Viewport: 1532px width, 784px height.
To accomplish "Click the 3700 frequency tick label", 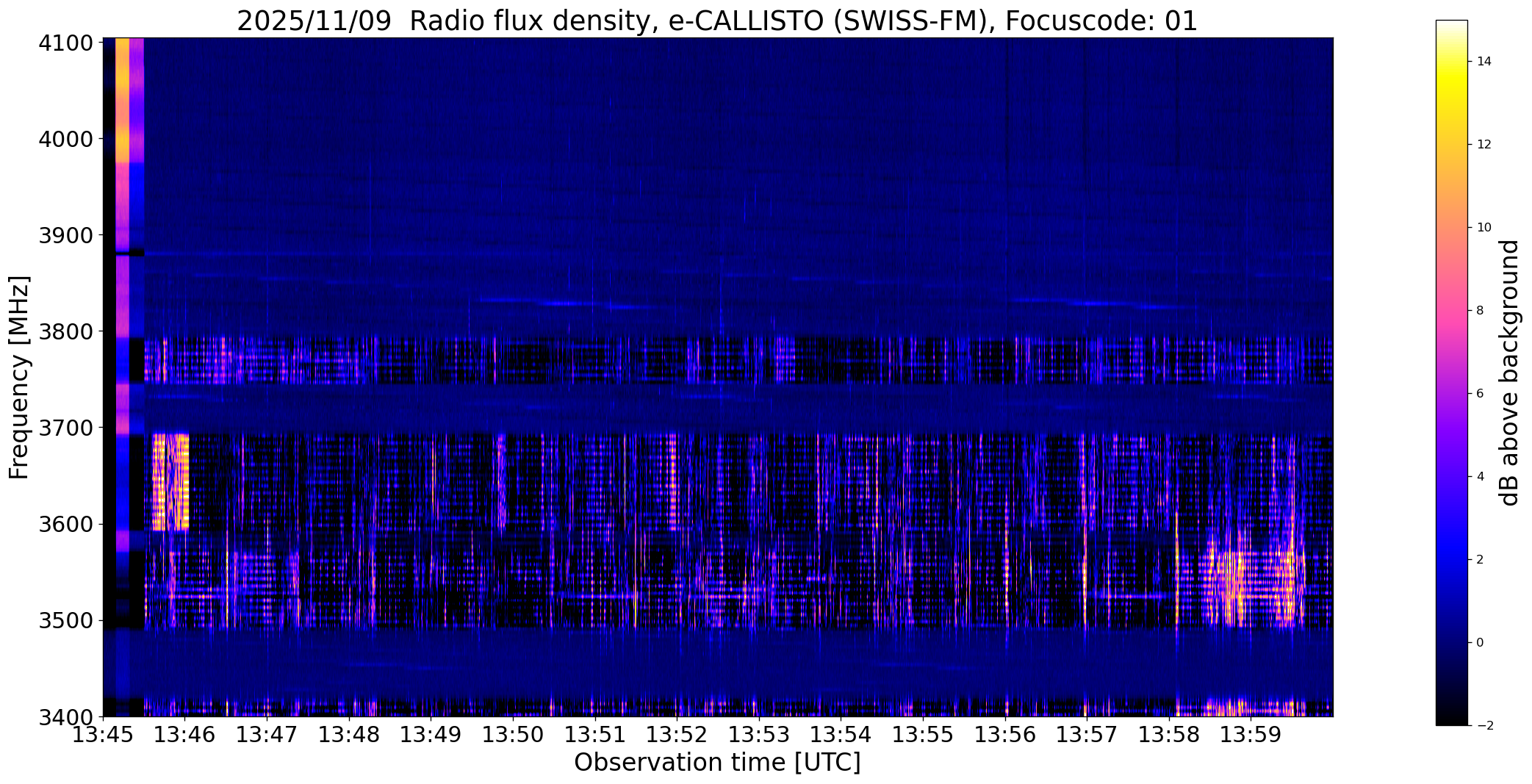I will 65,428.
